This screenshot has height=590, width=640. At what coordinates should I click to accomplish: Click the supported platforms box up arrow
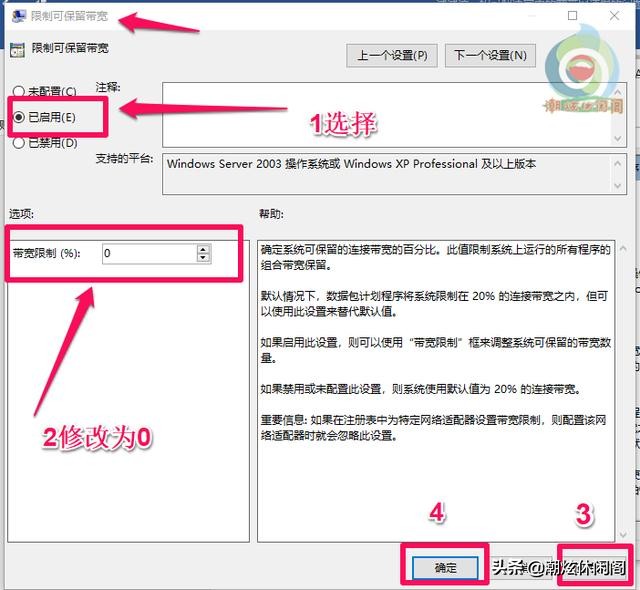coord(618,163)
